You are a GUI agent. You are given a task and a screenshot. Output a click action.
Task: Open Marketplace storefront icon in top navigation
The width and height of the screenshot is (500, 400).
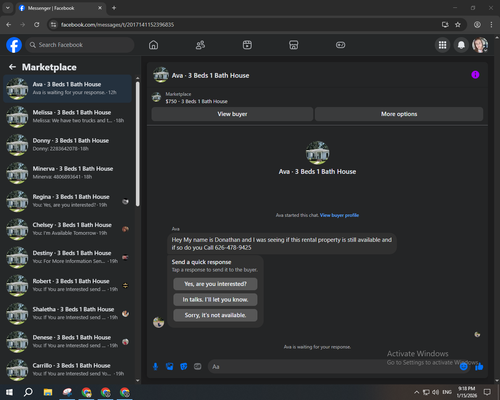[x=294, y=45]
